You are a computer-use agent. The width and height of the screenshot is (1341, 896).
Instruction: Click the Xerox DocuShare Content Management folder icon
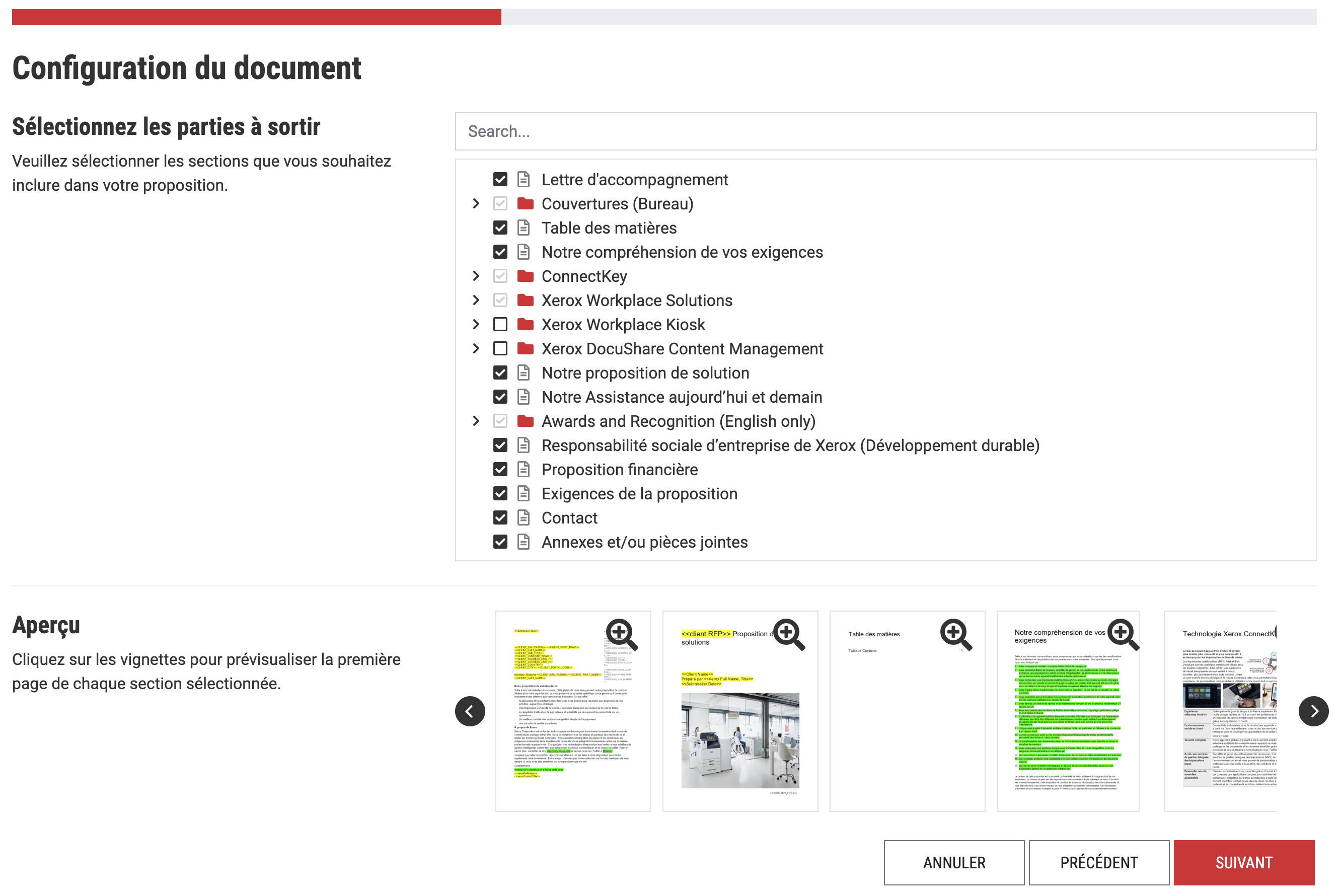click(525, 348)
